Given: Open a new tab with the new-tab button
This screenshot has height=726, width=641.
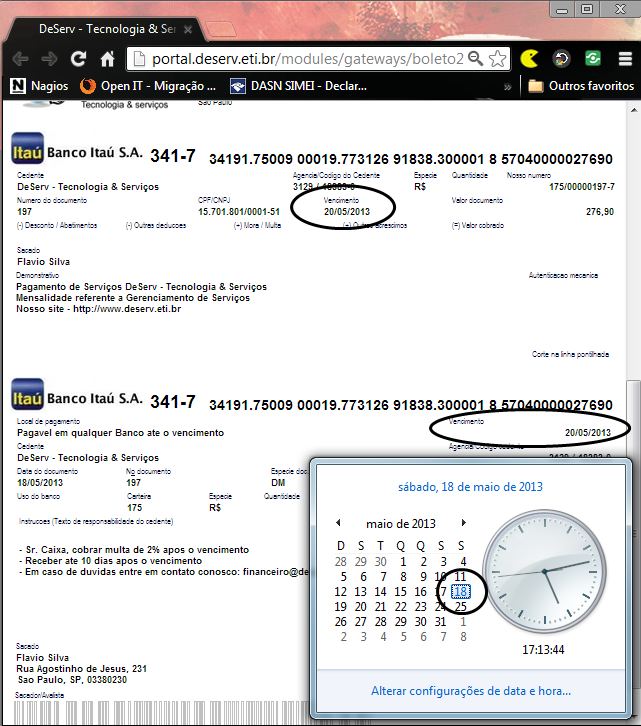Looking at the screenshot, I should click(220, 29).
